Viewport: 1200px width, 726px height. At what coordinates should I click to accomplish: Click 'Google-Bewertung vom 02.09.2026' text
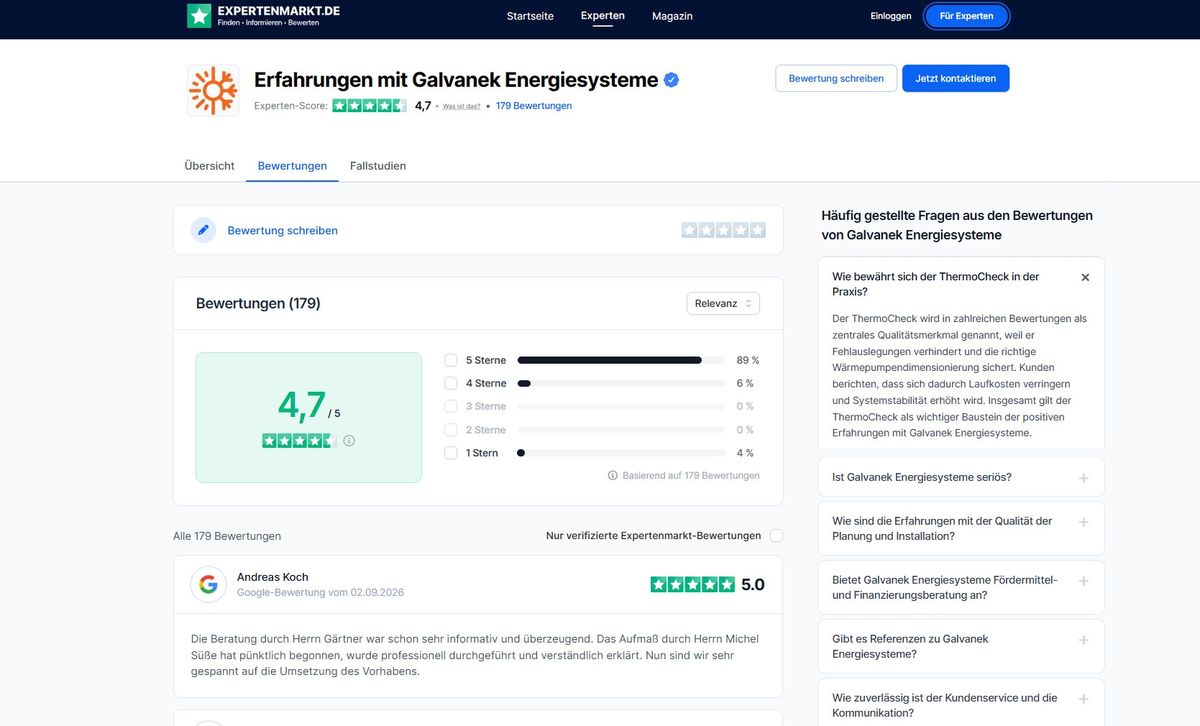(x=321, y=592)
